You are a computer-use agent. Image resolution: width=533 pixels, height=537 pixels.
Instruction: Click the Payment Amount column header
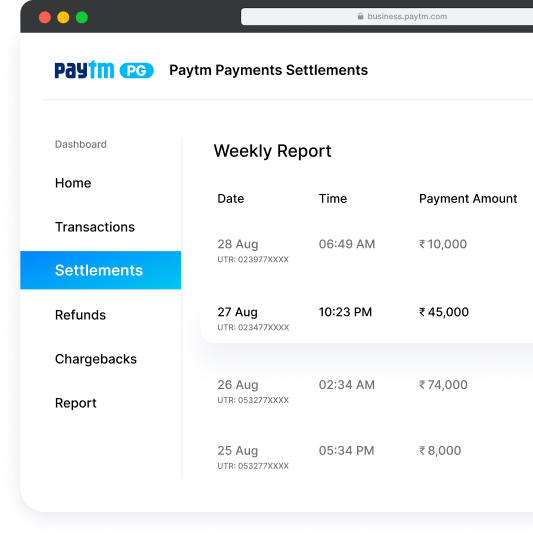(468, 198)
